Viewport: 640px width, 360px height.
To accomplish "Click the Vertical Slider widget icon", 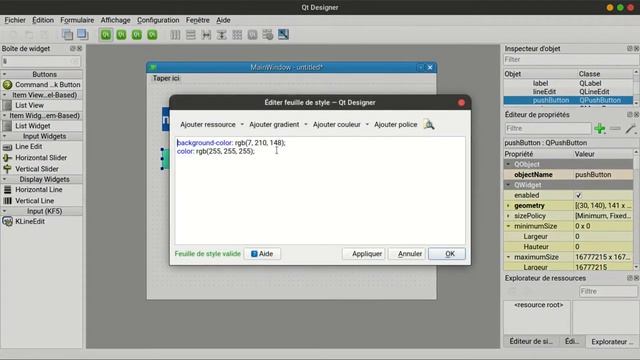I will [7, 169].
